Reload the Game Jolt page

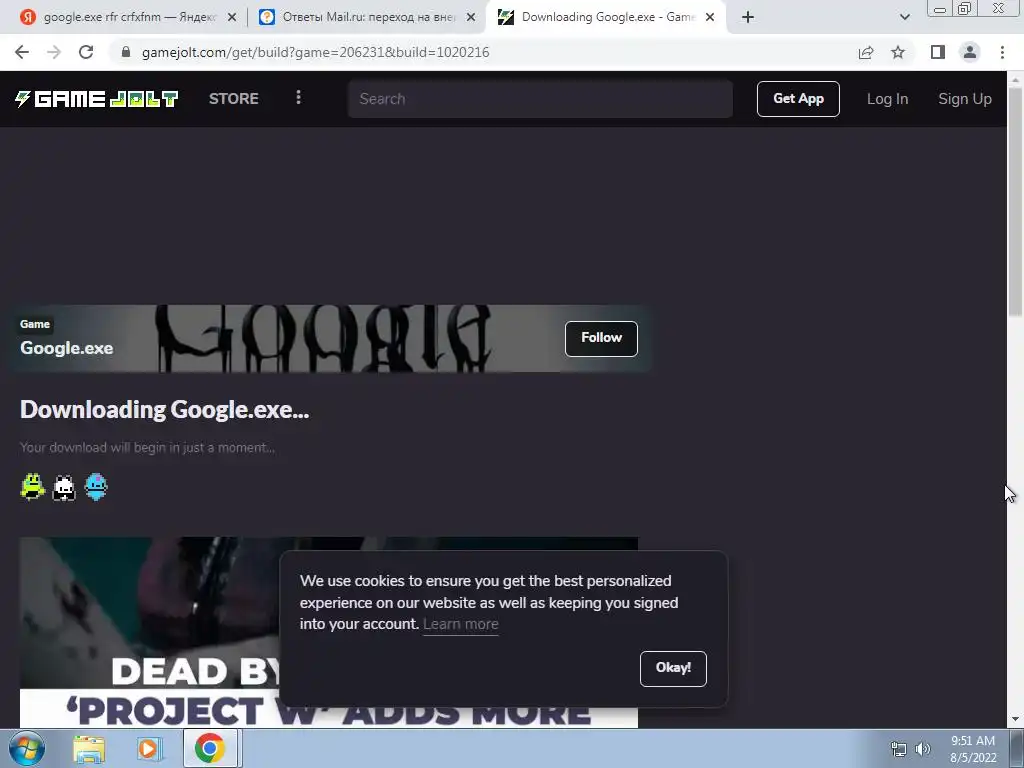[x=86, y=52]
